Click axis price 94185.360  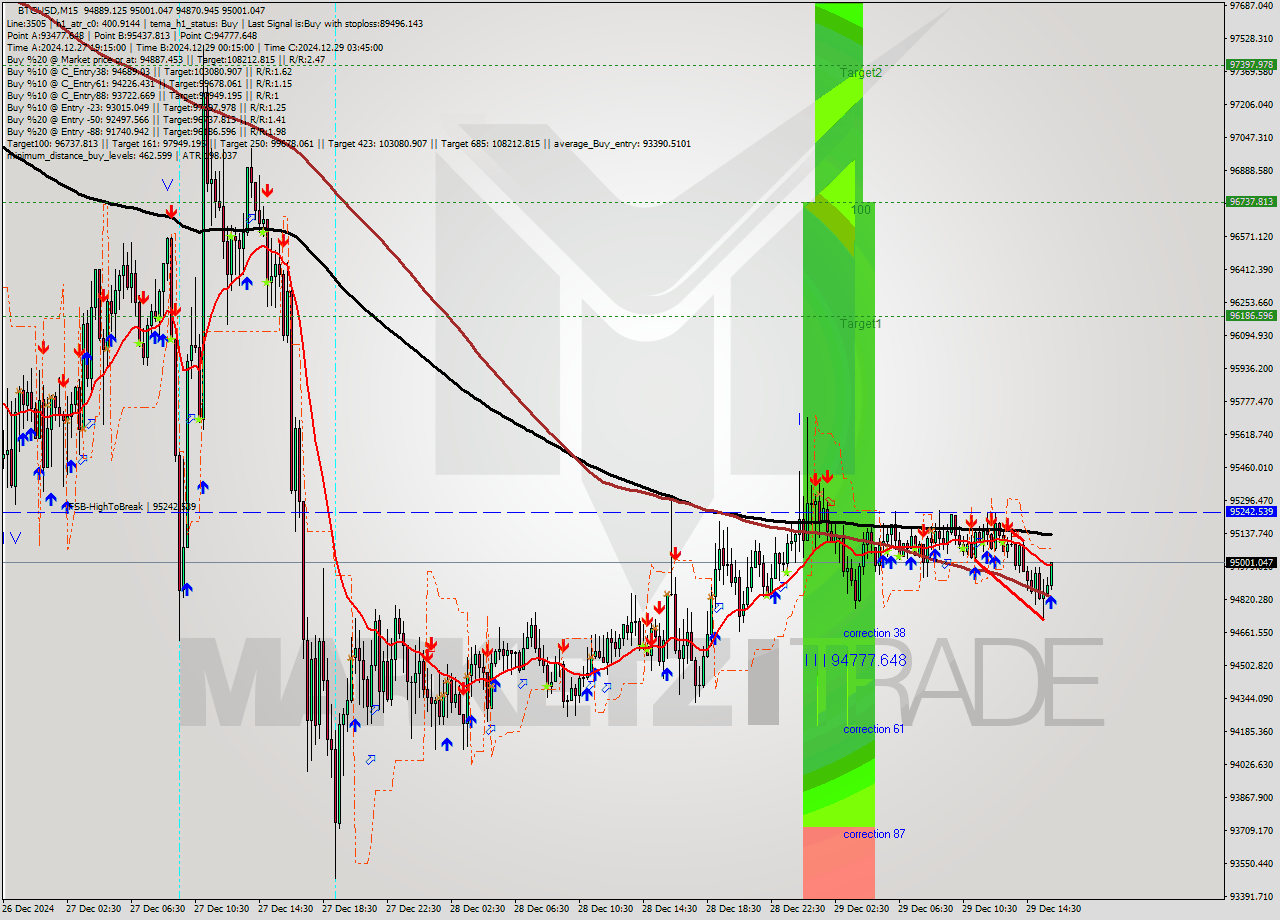coord(1251,731)
